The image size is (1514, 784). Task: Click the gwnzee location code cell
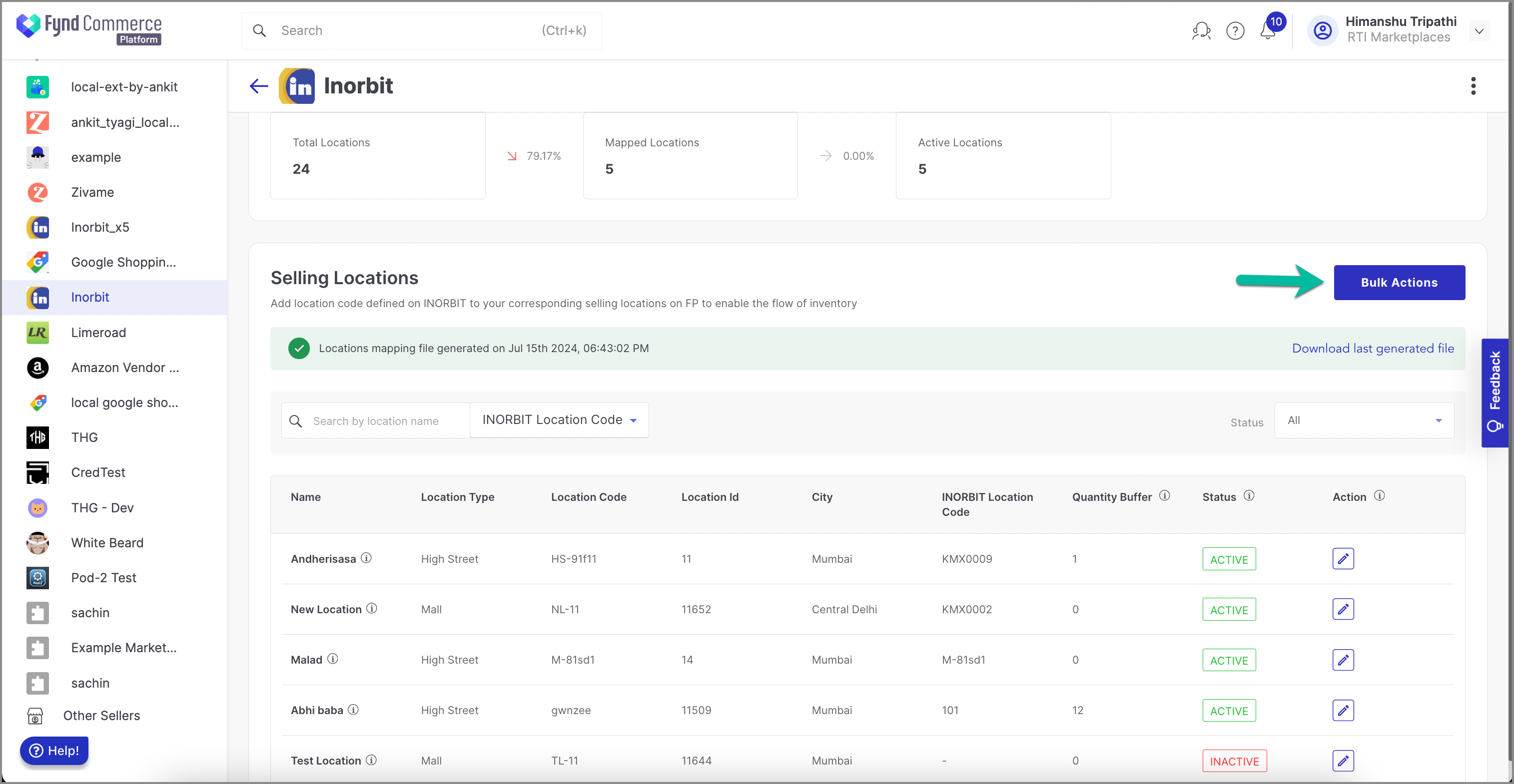571,711
